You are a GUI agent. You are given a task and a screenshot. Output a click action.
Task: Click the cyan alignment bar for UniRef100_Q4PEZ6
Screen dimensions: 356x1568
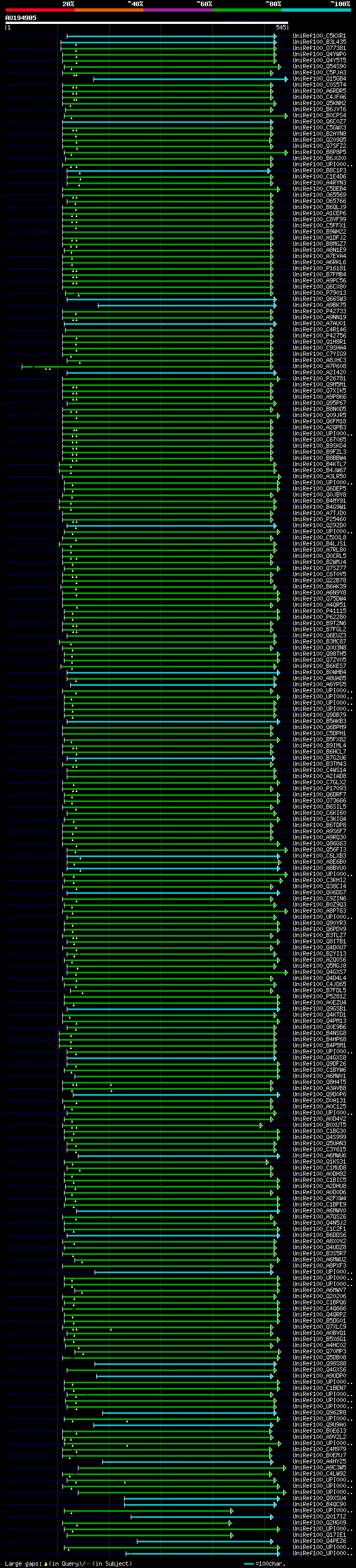(205, 1541)
